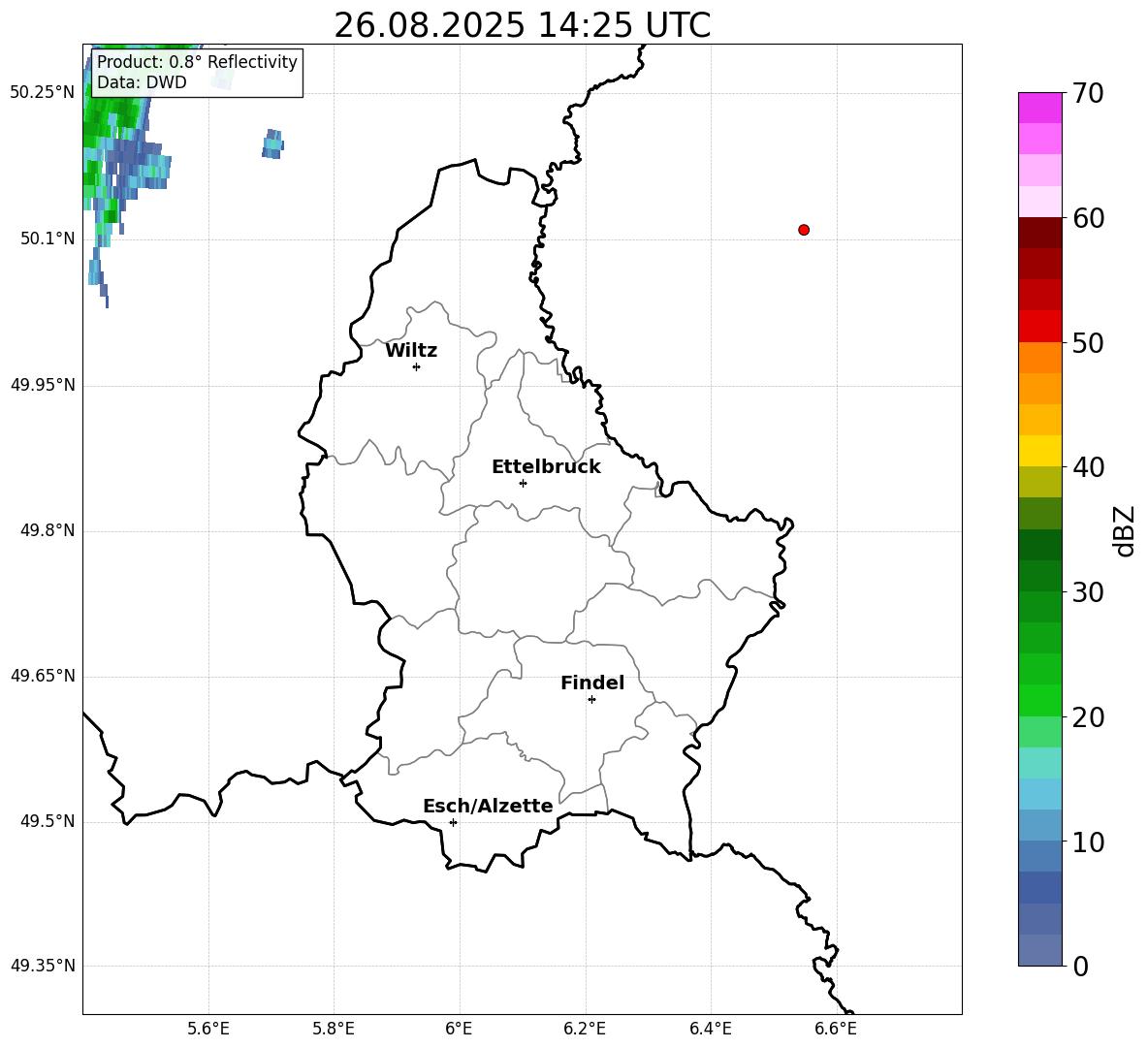1148x1048 pixels.
Task: Click the dark maroon colorbar segment below 60
Action: click(1039, 233)
